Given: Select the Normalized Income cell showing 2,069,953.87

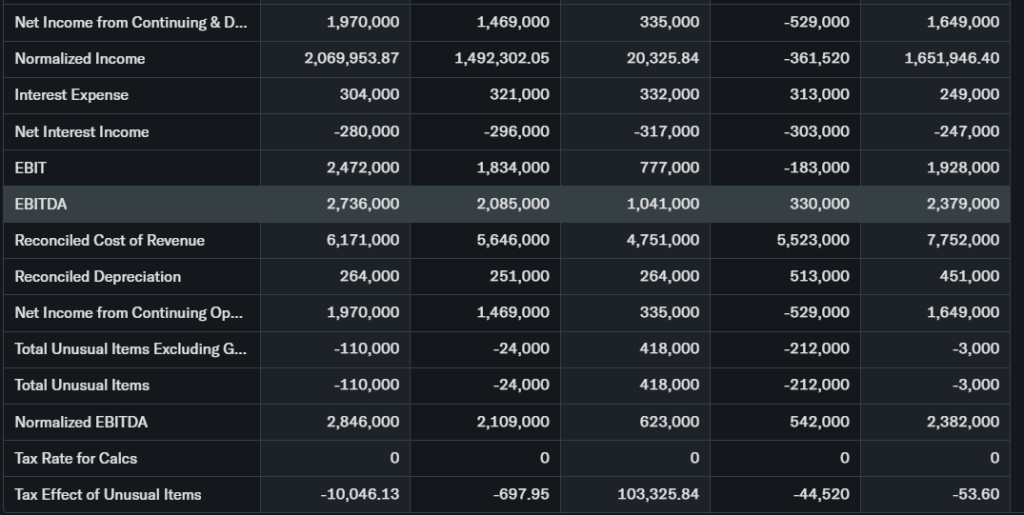Looking at the screenshot, I should [351, 59].
